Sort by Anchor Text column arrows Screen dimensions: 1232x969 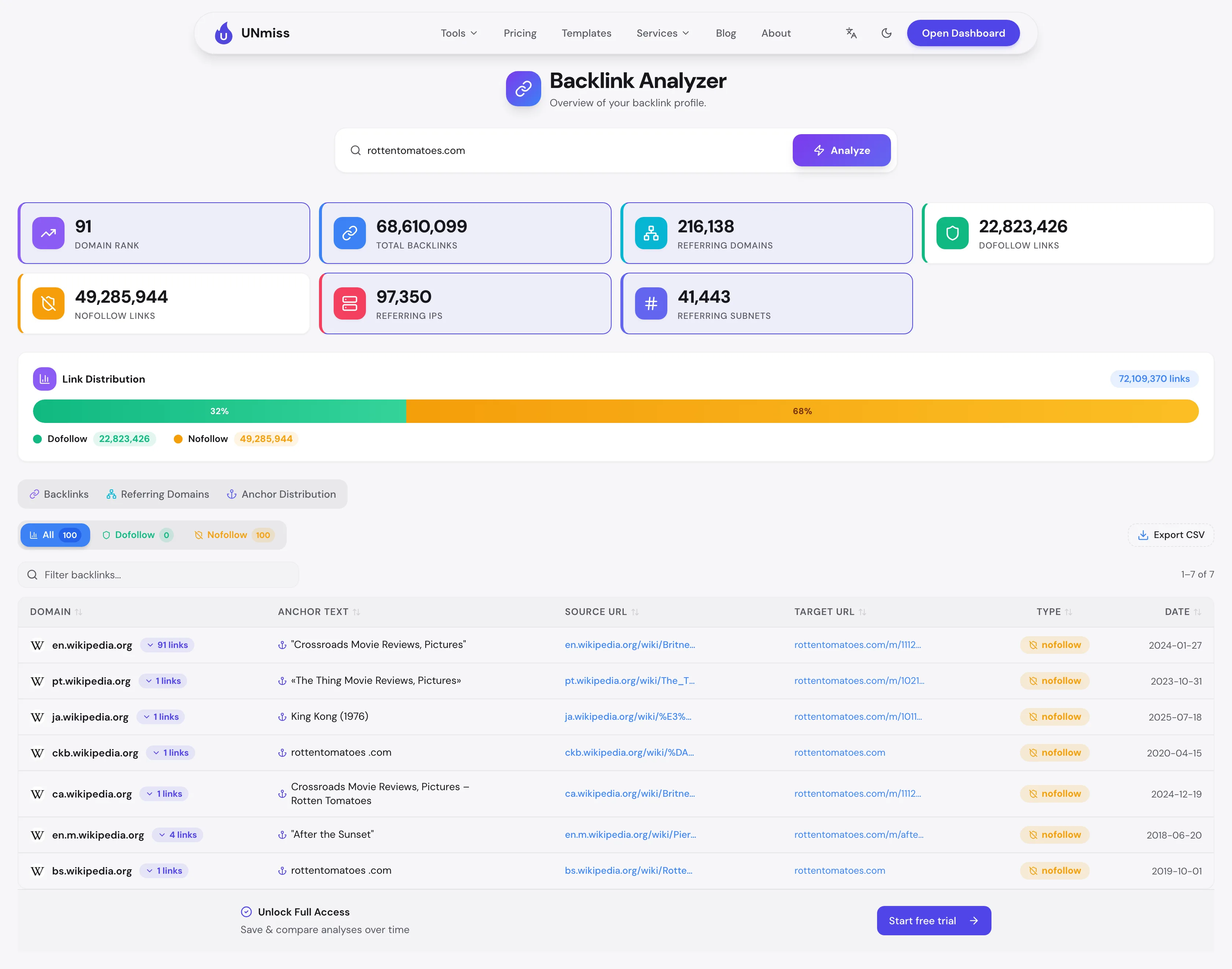356,612
